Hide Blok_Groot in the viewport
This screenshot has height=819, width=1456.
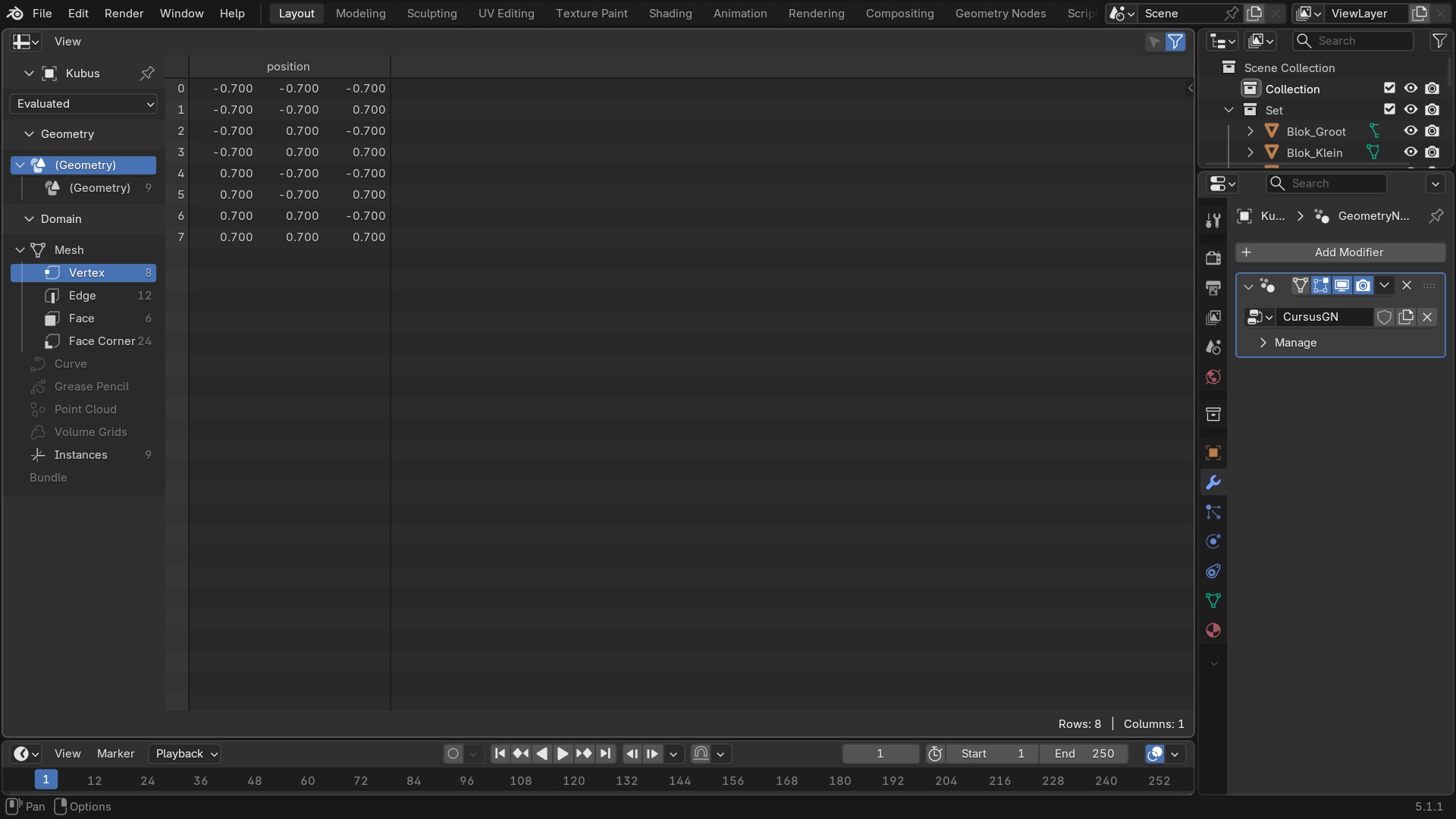click(x=1410, y=131)
